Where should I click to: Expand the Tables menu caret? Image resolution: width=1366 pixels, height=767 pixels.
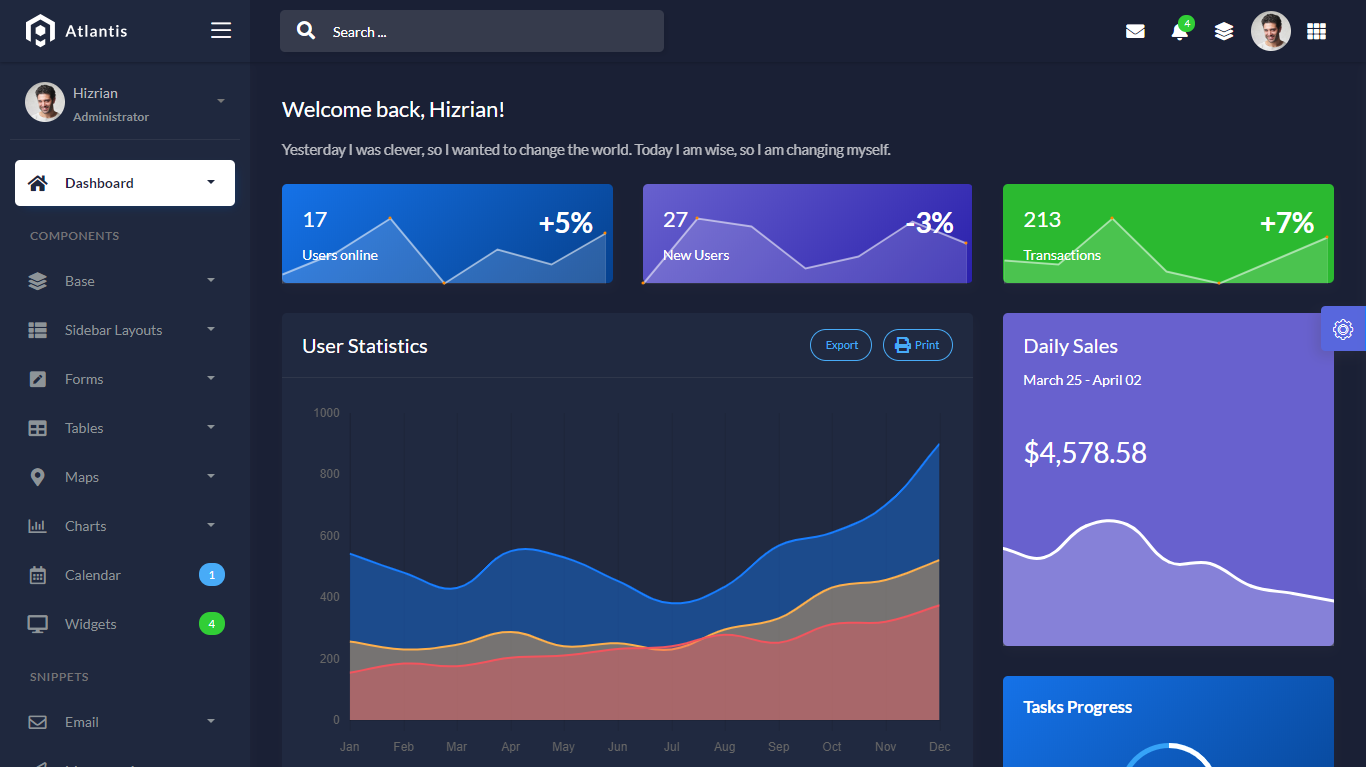pos(211,427)
